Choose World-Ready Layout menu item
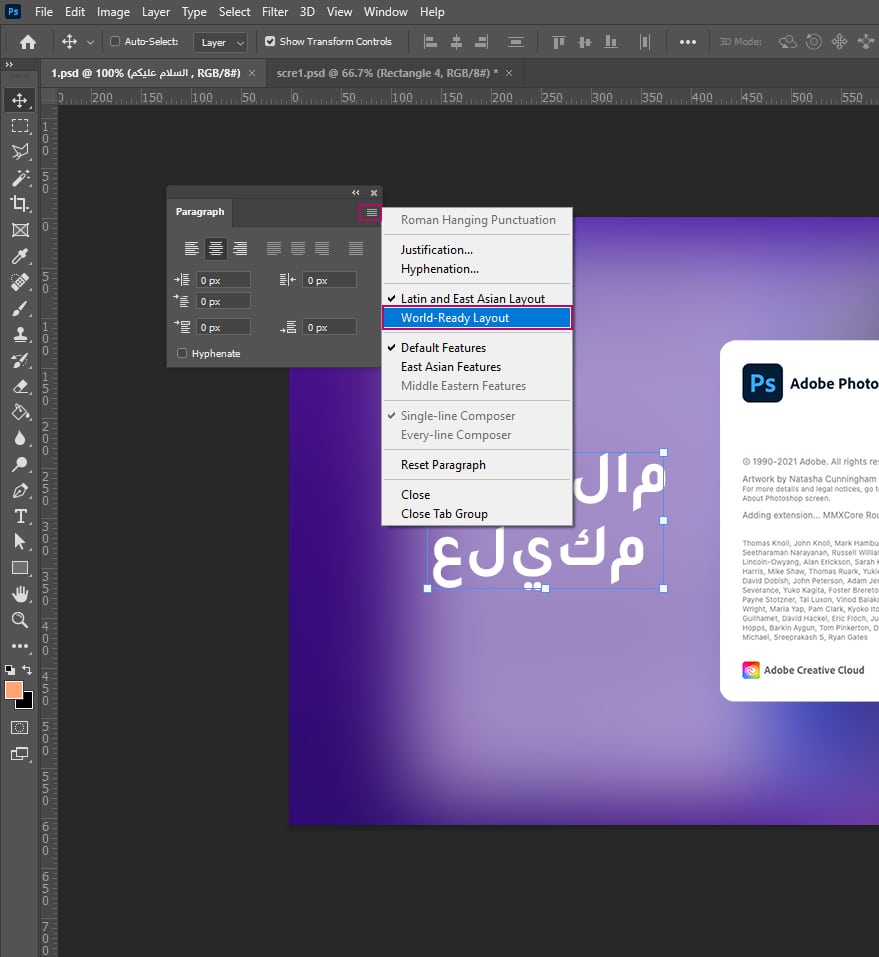This screenshot has height=957, width=879. point(477,318)
